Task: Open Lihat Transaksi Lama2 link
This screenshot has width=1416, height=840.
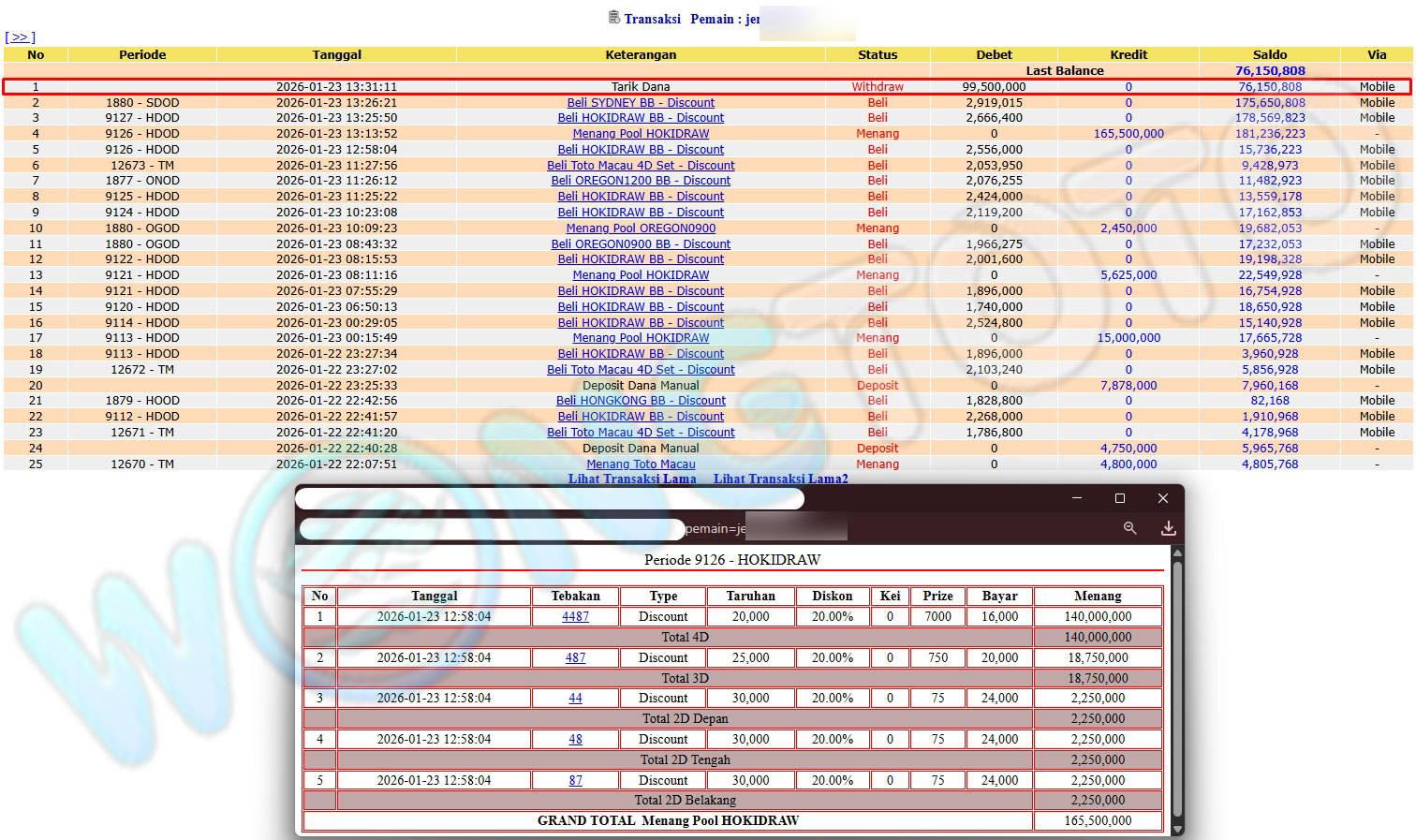Action: click(x=780, y=479)
